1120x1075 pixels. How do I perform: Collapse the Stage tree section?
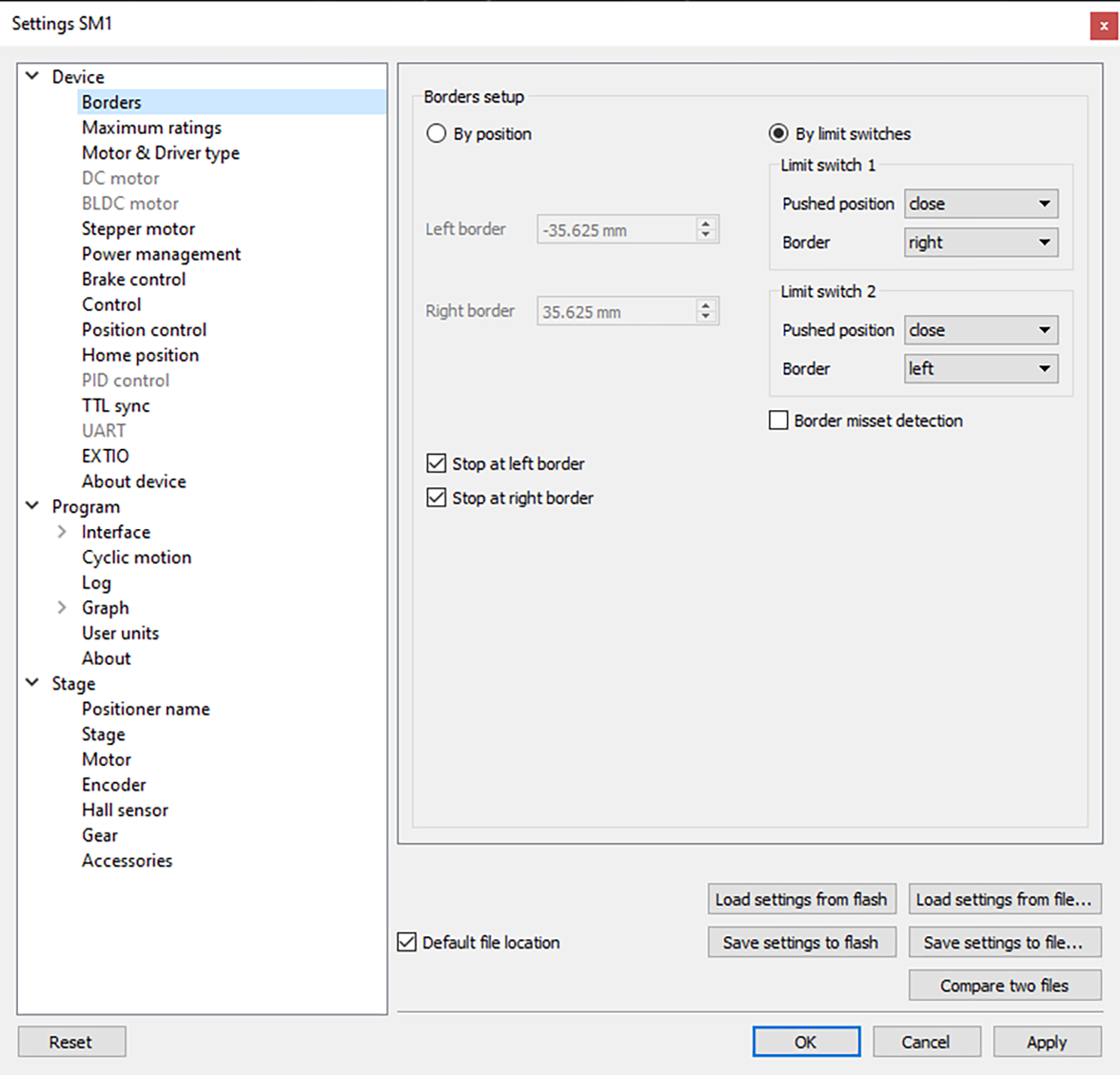31,683
